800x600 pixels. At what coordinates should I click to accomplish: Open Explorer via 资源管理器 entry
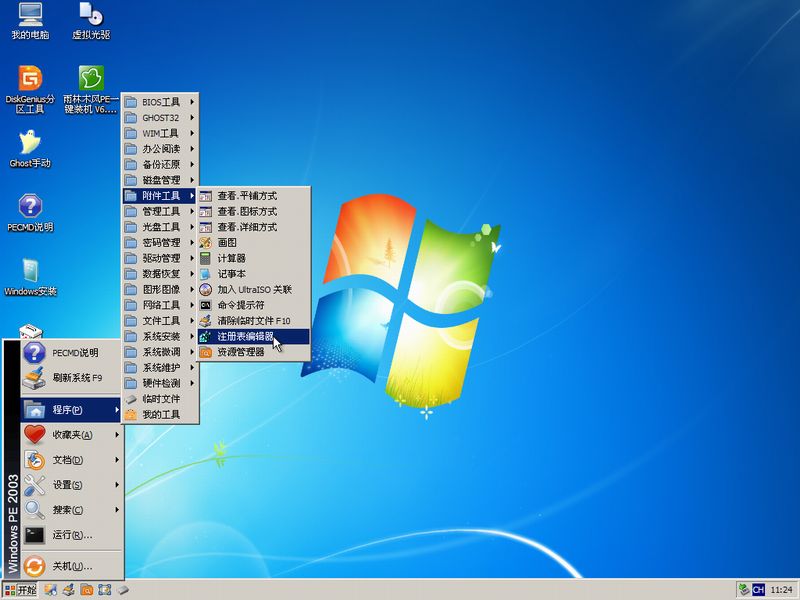point(252,352)
